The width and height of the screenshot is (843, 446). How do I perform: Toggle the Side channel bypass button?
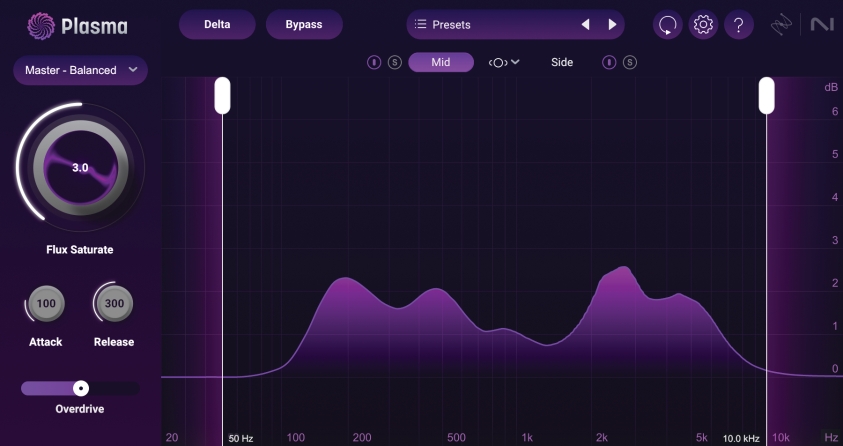point(609,62)
